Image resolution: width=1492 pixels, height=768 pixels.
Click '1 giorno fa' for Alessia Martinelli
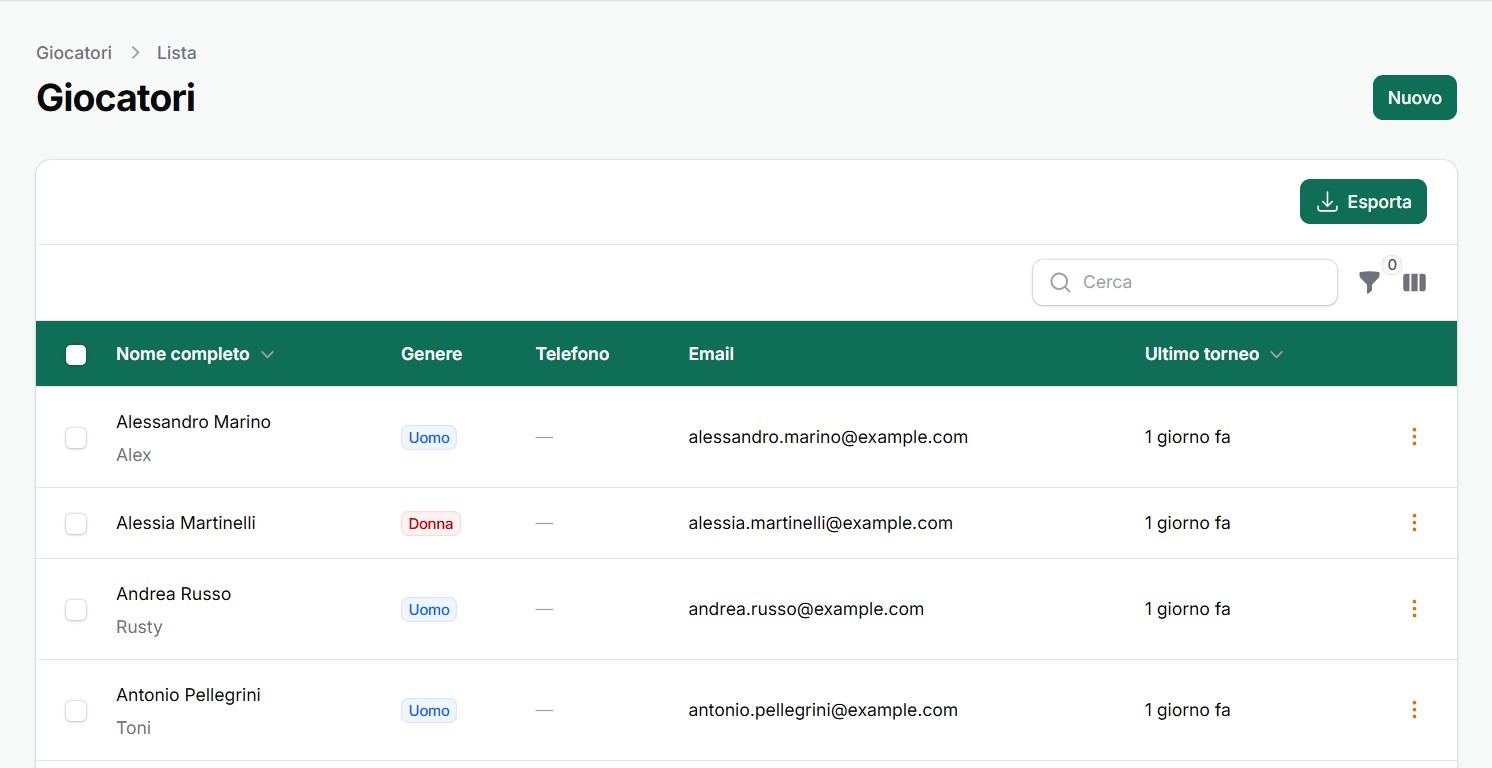click(x=1188, y=523)
